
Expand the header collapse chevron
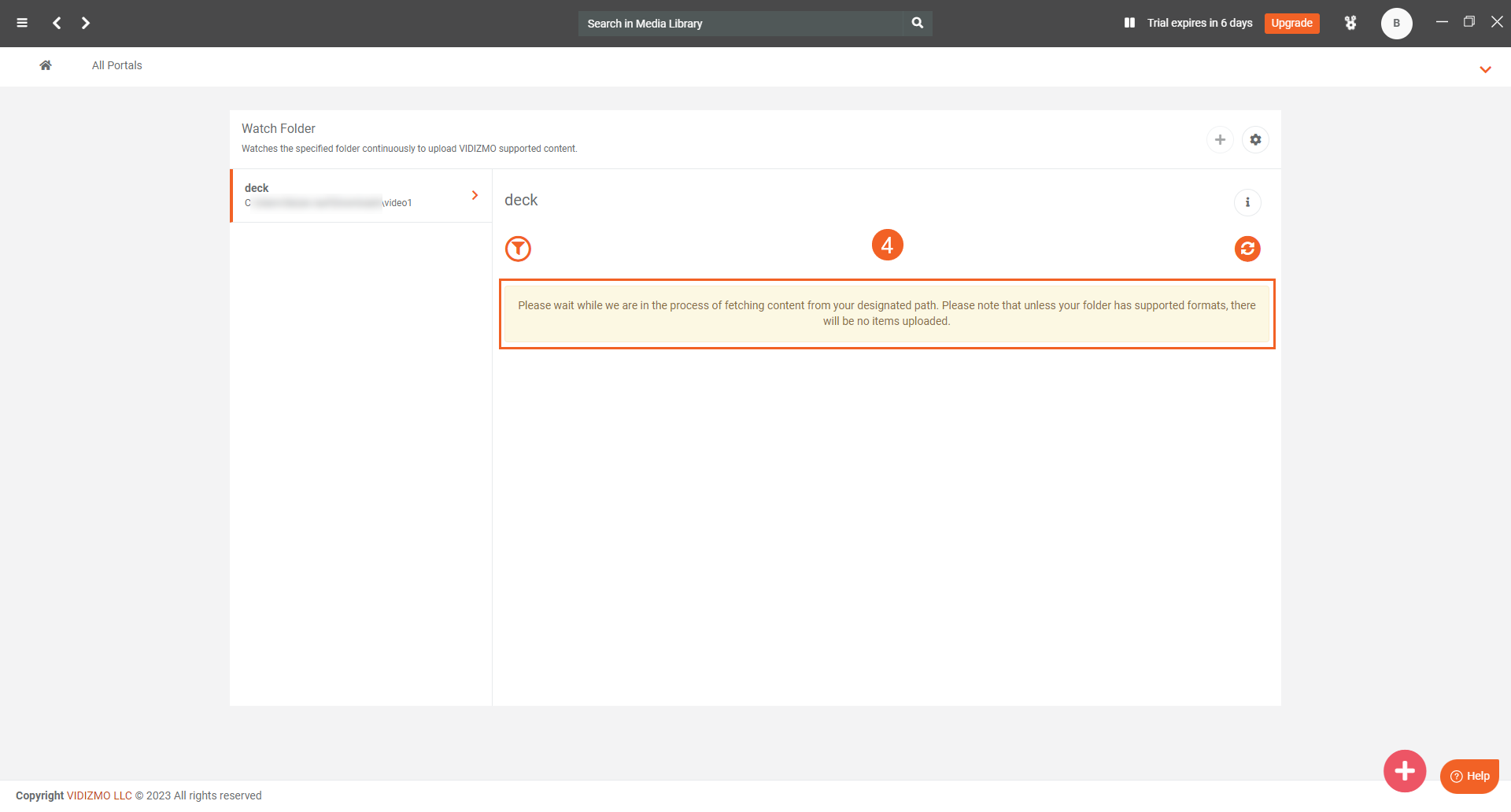1485,69
